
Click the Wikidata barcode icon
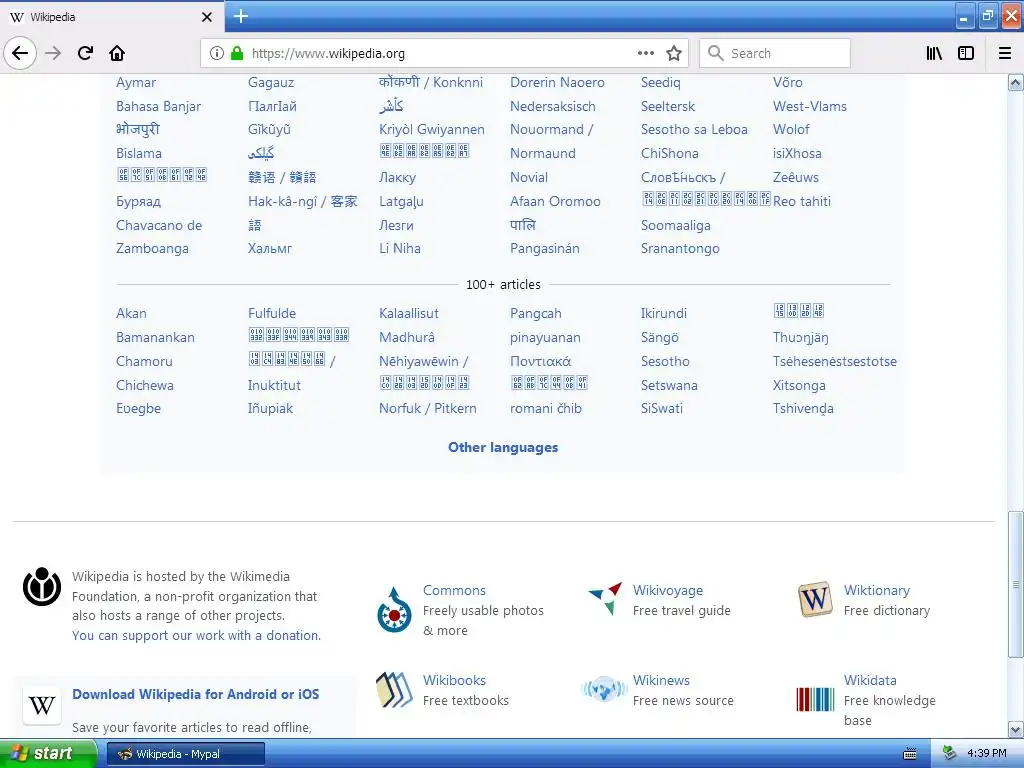coord(815,699)
